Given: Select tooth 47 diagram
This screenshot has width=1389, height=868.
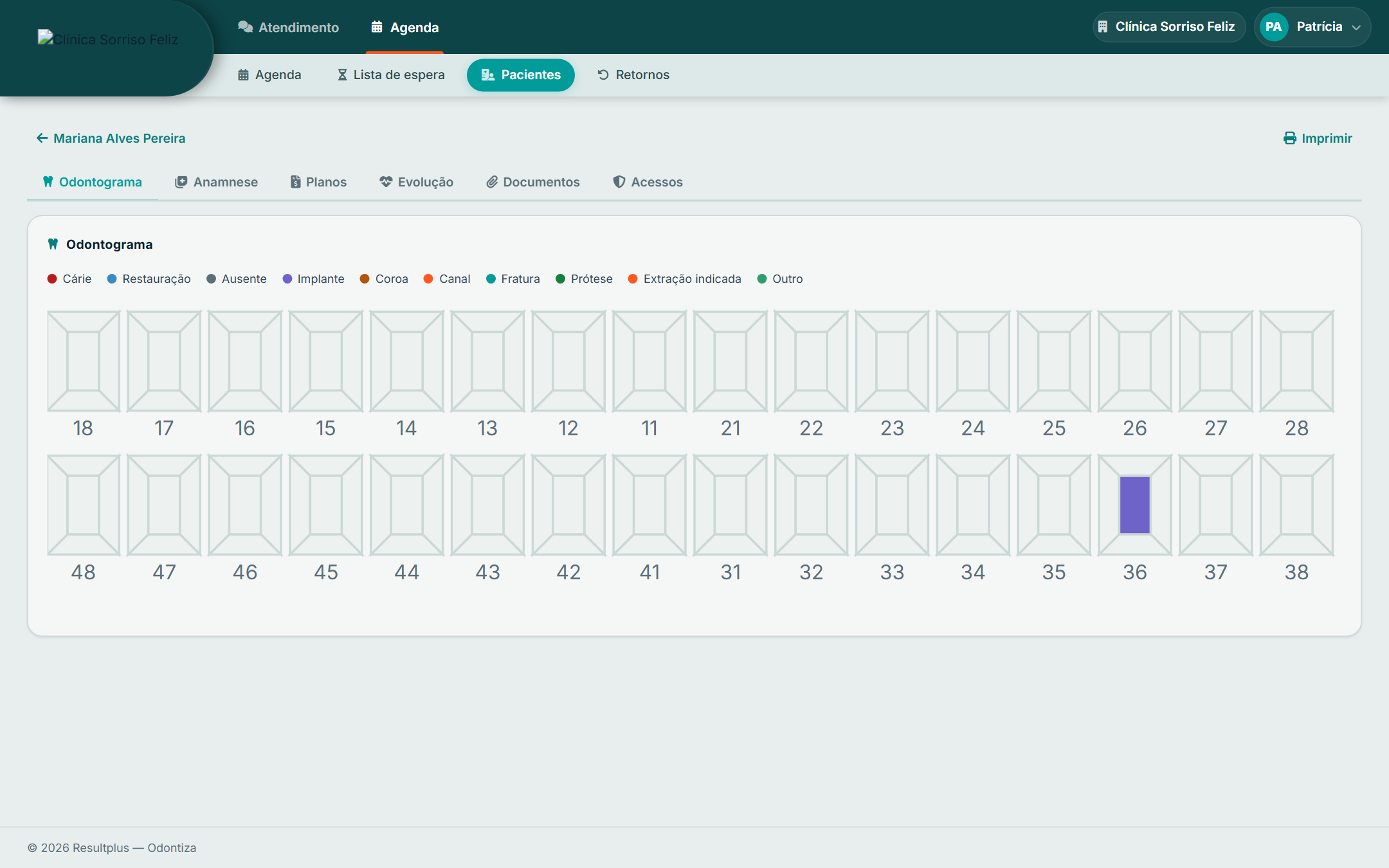Looking at the screenshot, I should pyautogui.click(x=164, y=505).
